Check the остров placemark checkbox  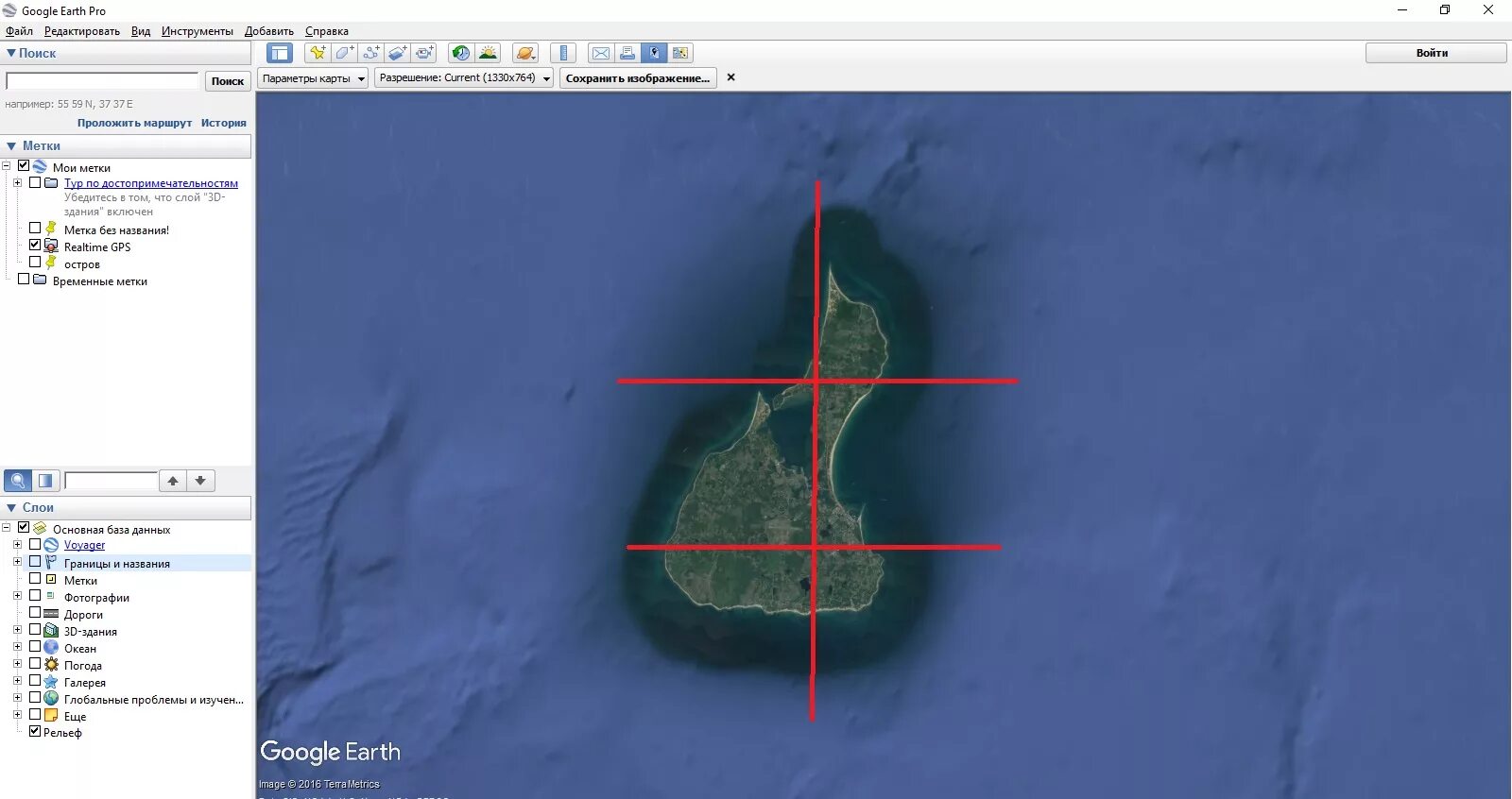click(35, 262)
